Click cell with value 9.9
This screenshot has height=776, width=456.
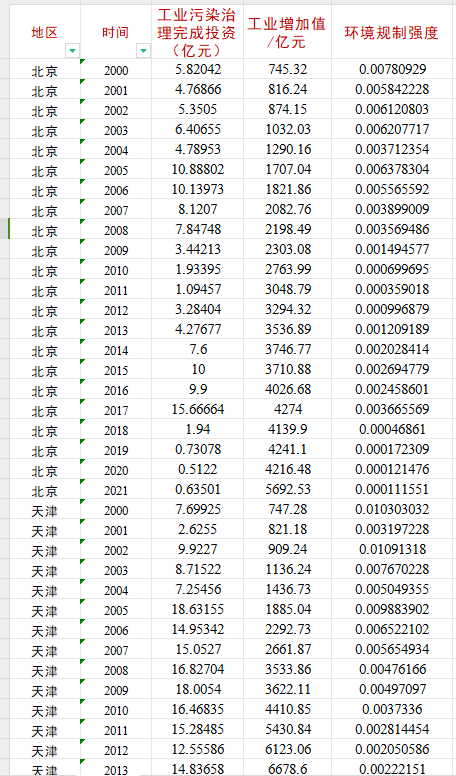(198, 389)
